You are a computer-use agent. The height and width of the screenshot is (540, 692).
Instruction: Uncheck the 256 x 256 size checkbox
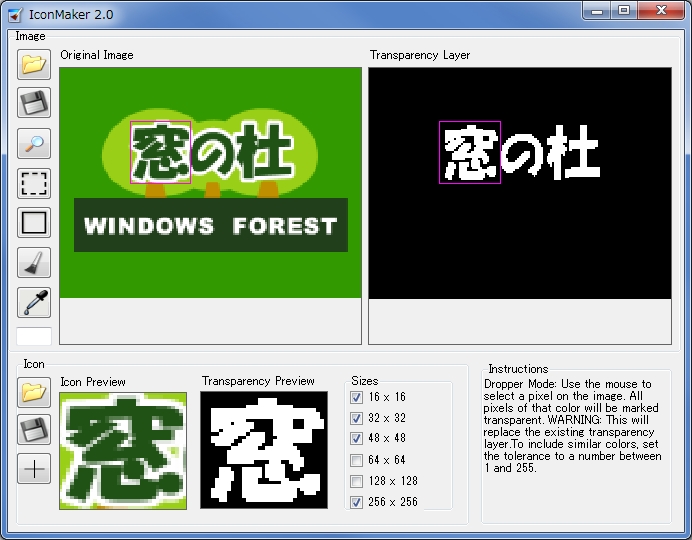(356, 502)
